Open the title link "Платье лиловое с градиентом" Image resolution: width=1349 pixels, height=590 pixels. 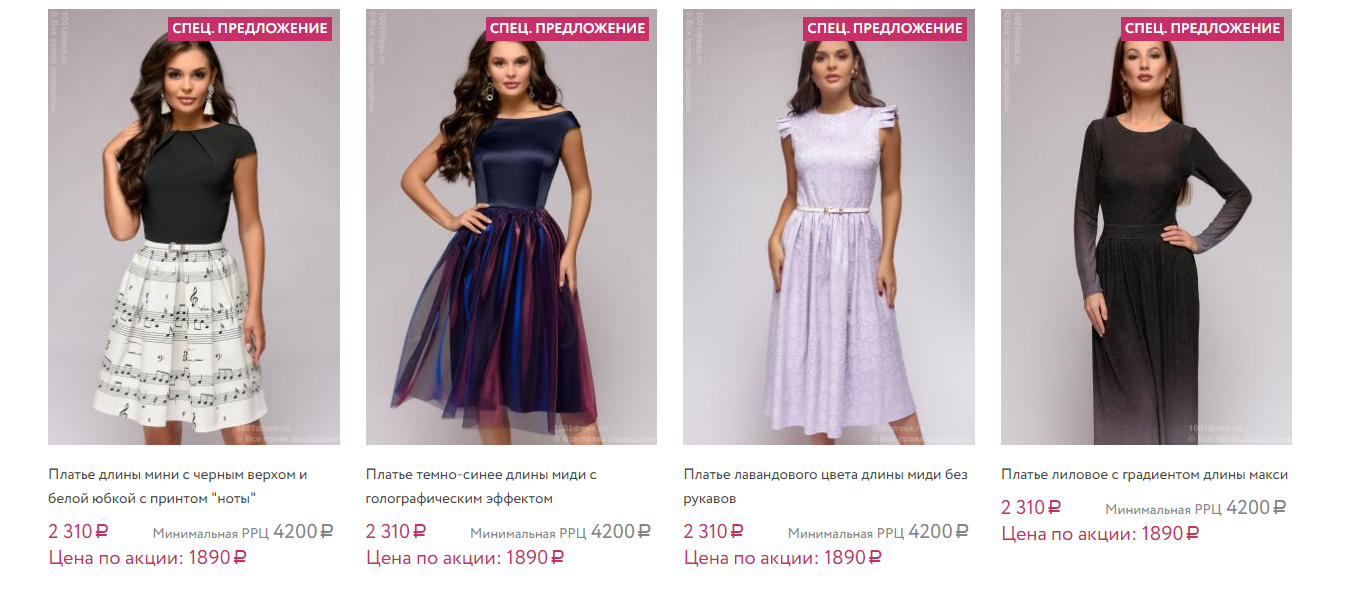coord(1144,475)
